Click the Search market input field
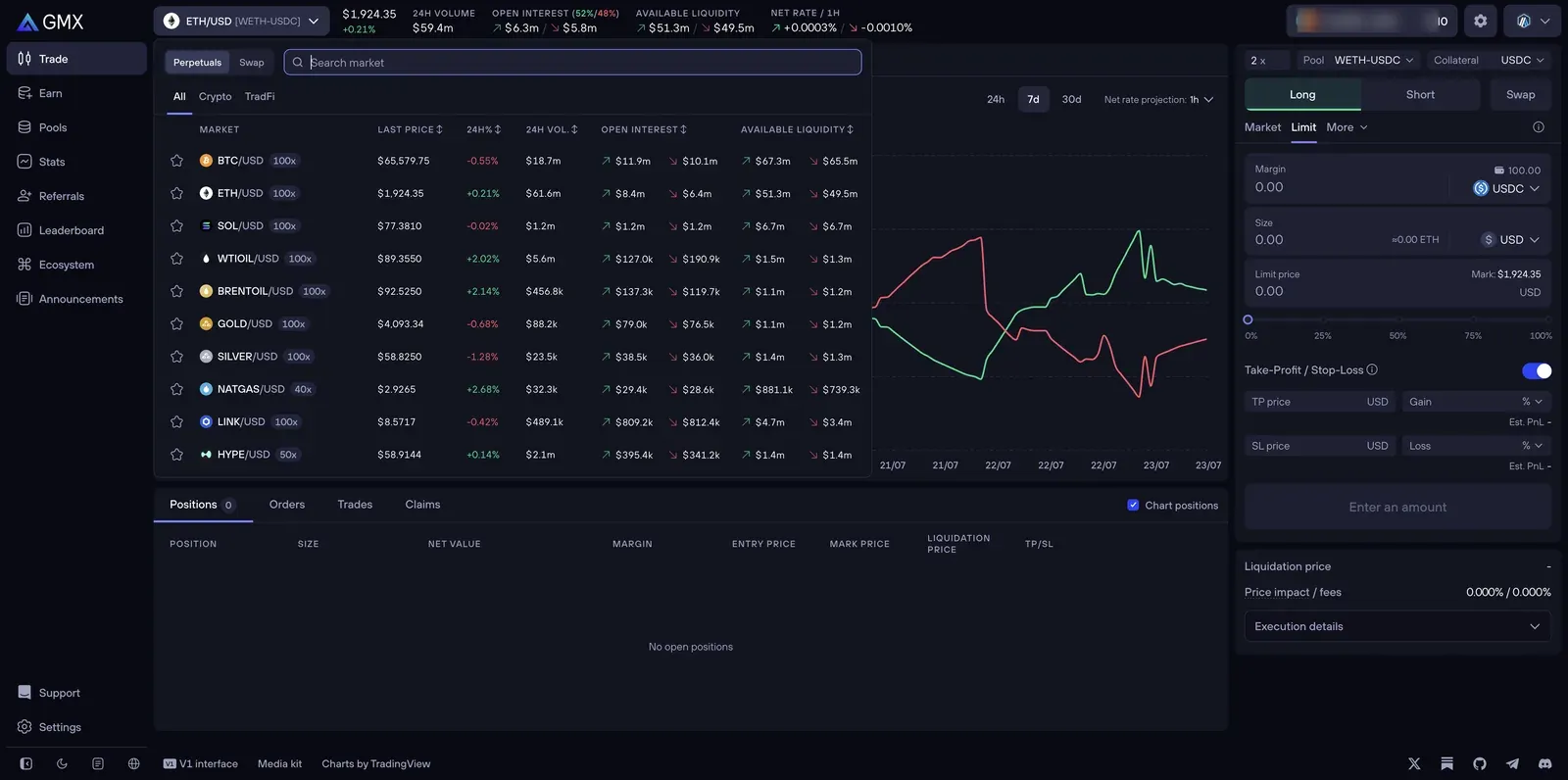The width and height of the screenshot is (1568, 780). click(x=572, y=63)
